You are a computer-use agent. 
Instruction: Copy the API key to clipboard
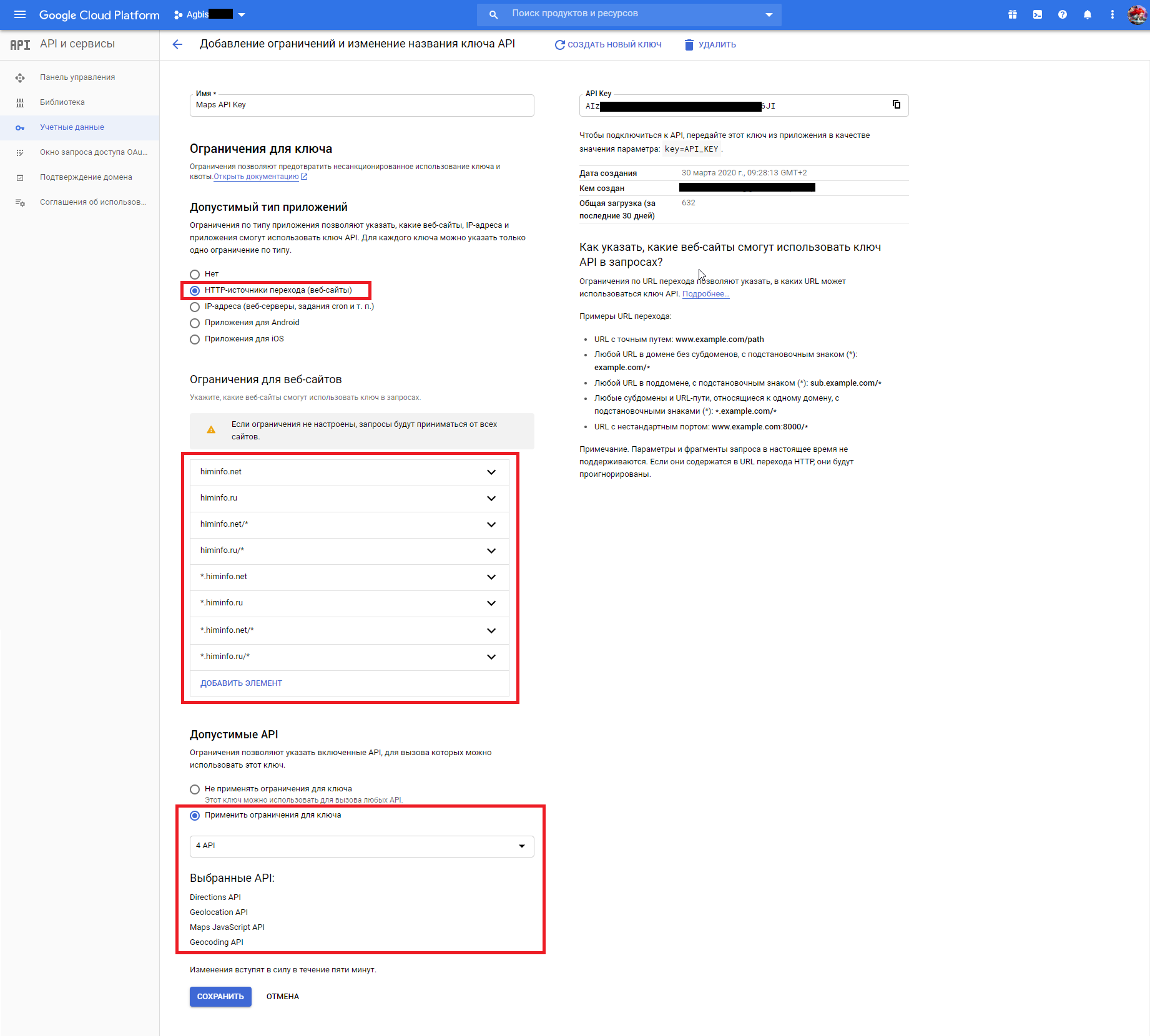click(x=897, y=104)
